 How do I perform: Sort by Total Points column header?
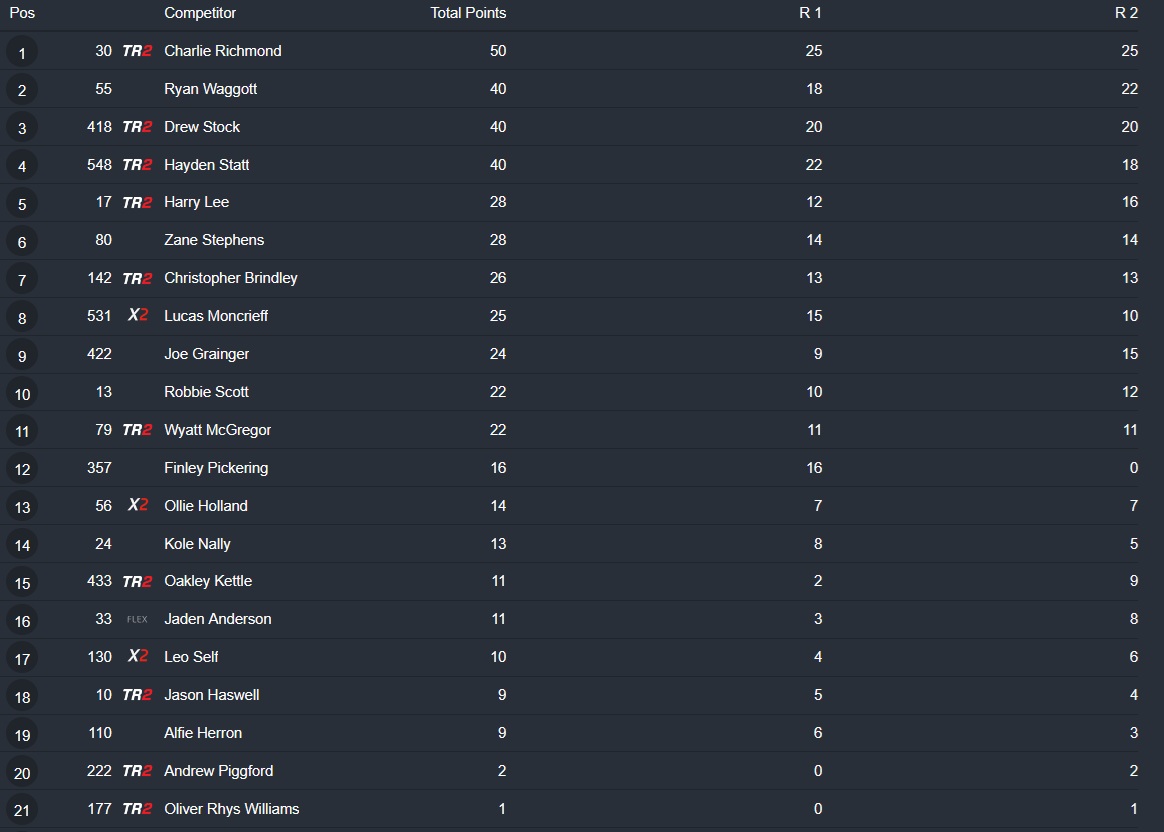[x=468, y=13]
